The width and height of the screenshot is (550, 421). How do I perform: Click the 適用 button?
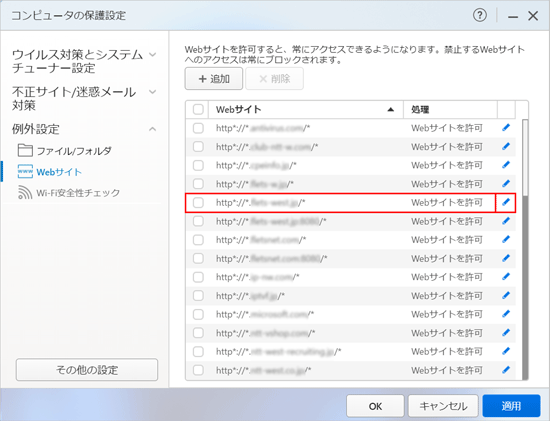[x=511, y=406]
